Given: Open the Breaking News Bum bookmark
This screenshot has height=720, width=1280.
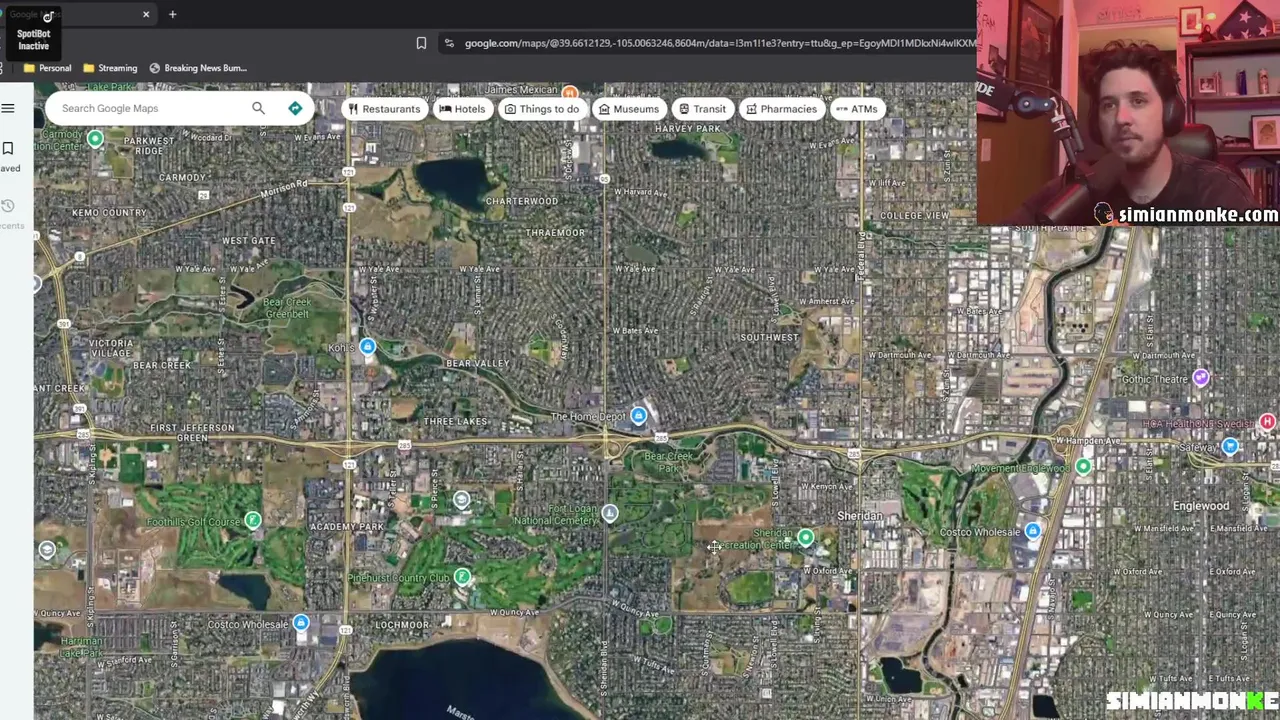Looking at the screenshot, I should tap(198, 68).
